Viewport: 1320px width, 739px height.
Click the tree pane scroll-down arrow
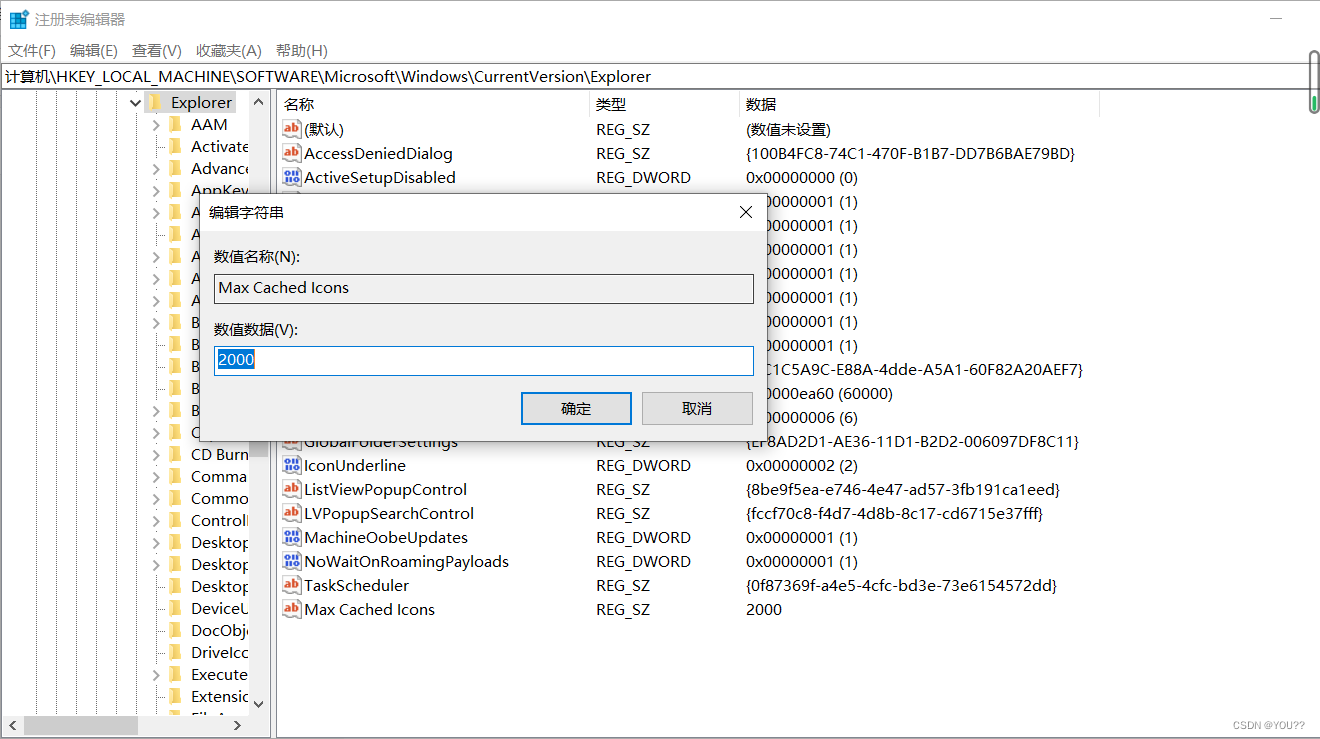point(259,703)
